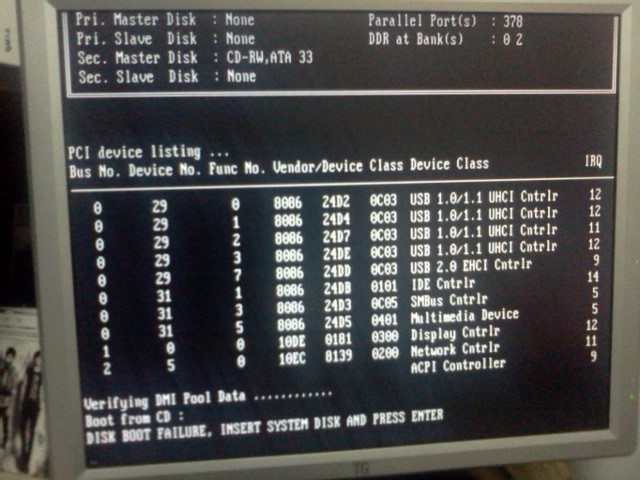Screen dimensions: 640x480
Task: Select device ID '24D5' in the table
Action: [x=338, y=322]
